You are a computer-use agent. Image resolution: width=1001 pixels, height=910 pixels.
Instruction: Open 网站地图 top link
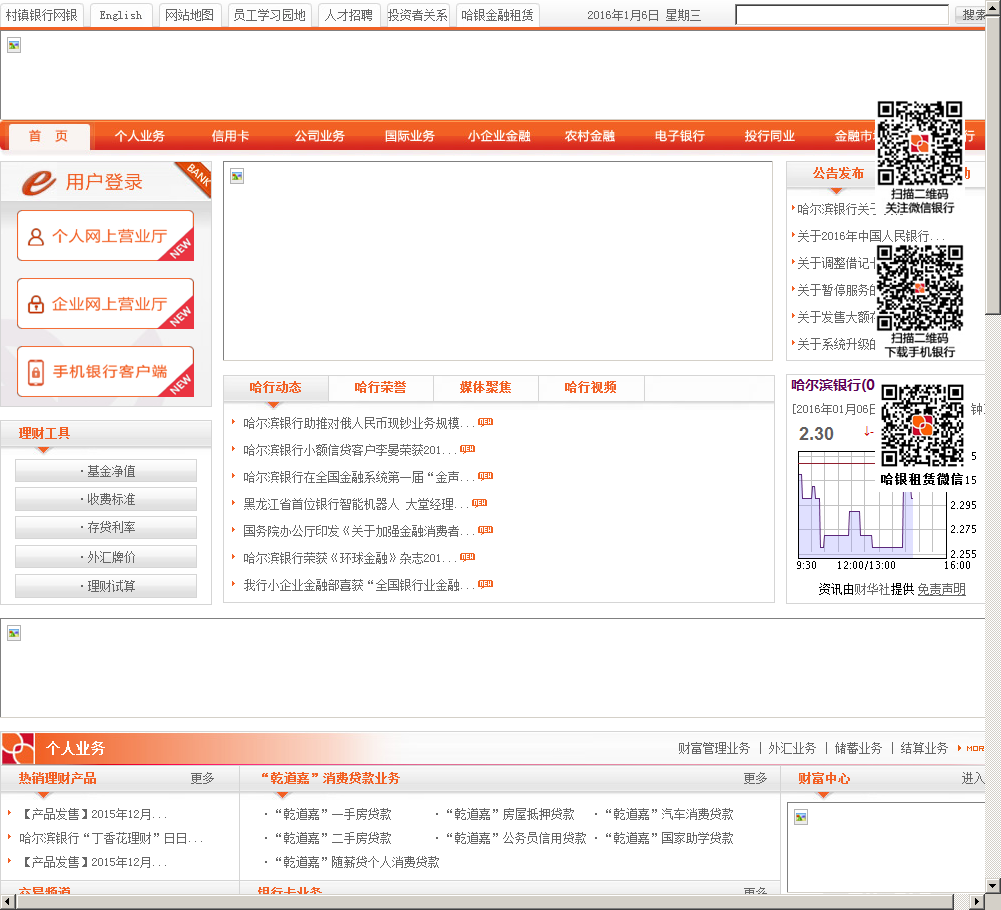click(190, 15)
